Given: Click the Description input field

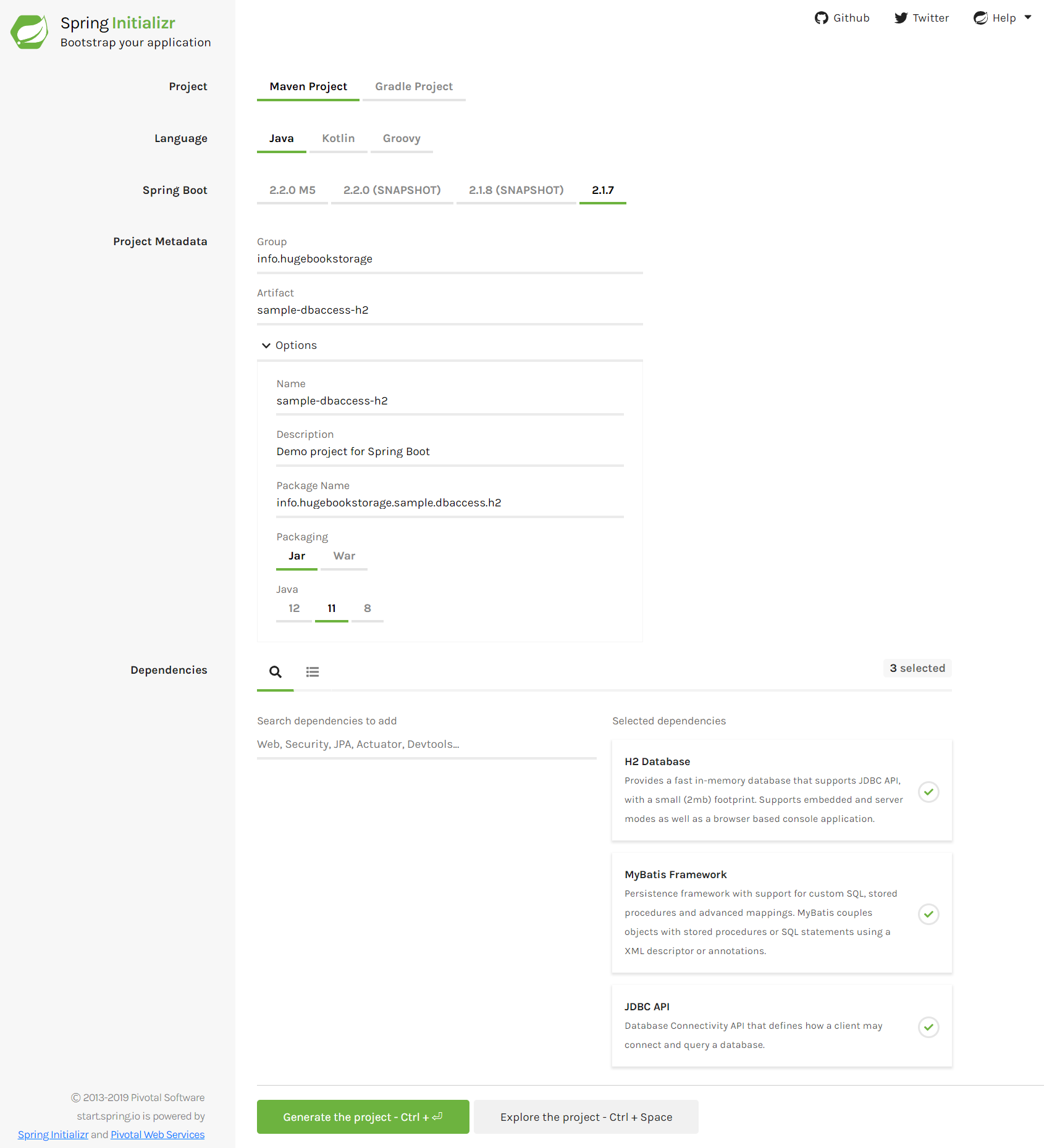Looking at the screenshot, I should click(x=450, y=452).
